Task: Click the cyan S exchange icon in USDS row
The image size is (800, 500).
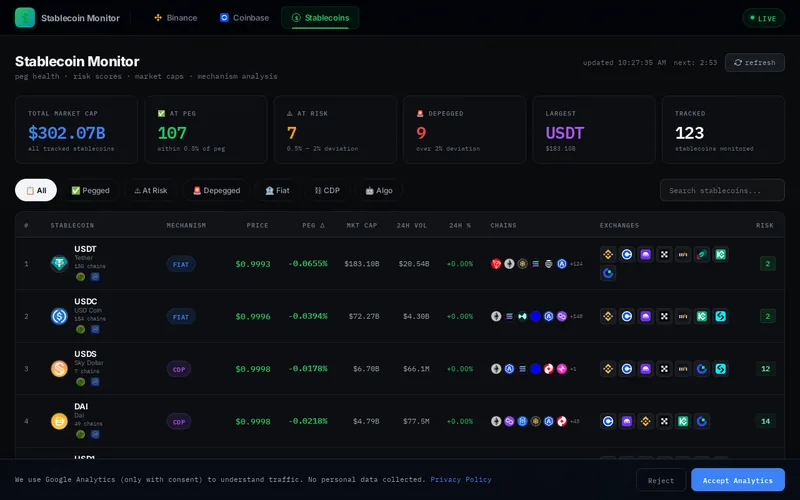Action: click(721, 369)
